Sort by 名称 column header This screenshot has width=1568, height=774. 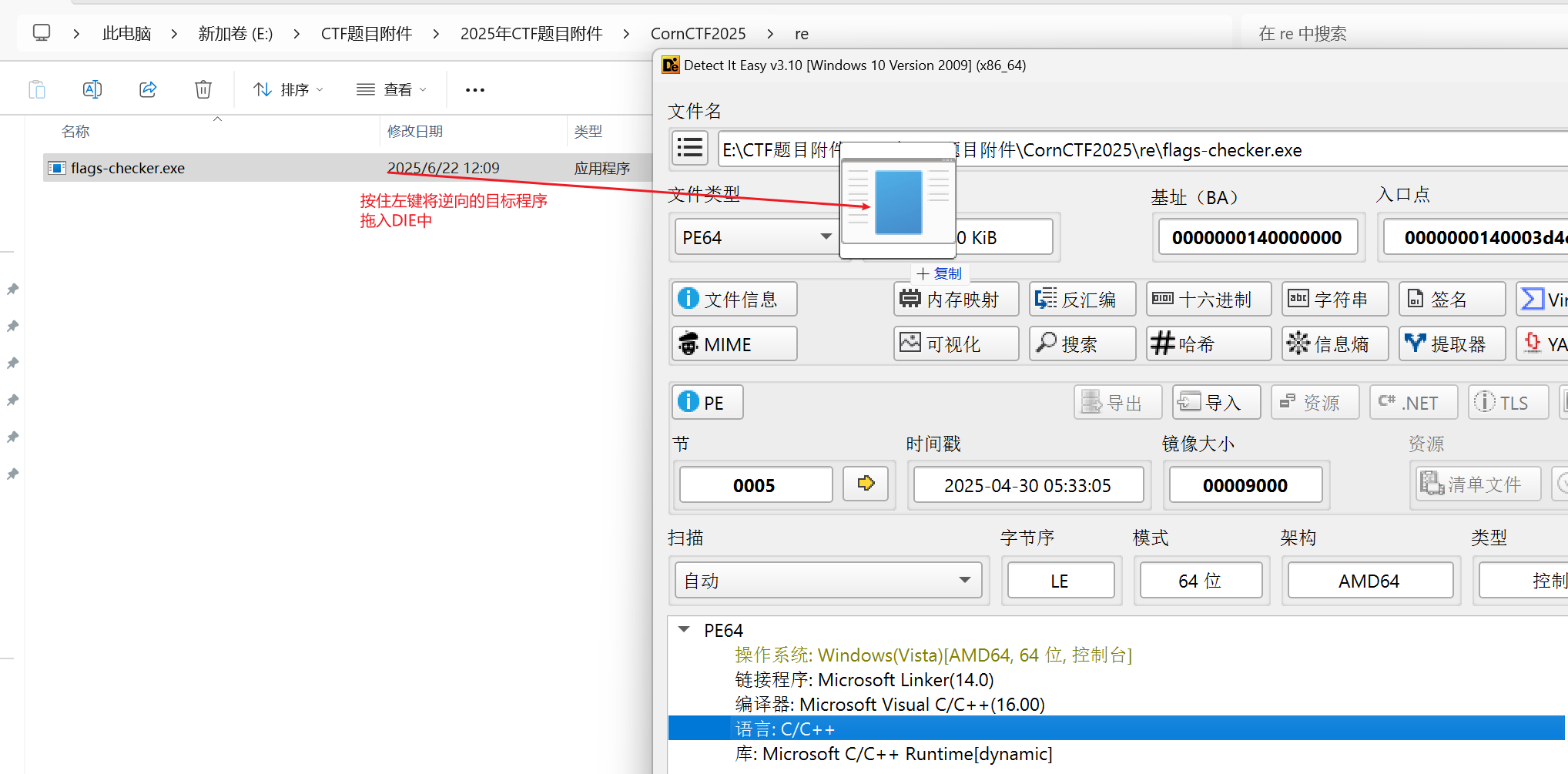75,131
